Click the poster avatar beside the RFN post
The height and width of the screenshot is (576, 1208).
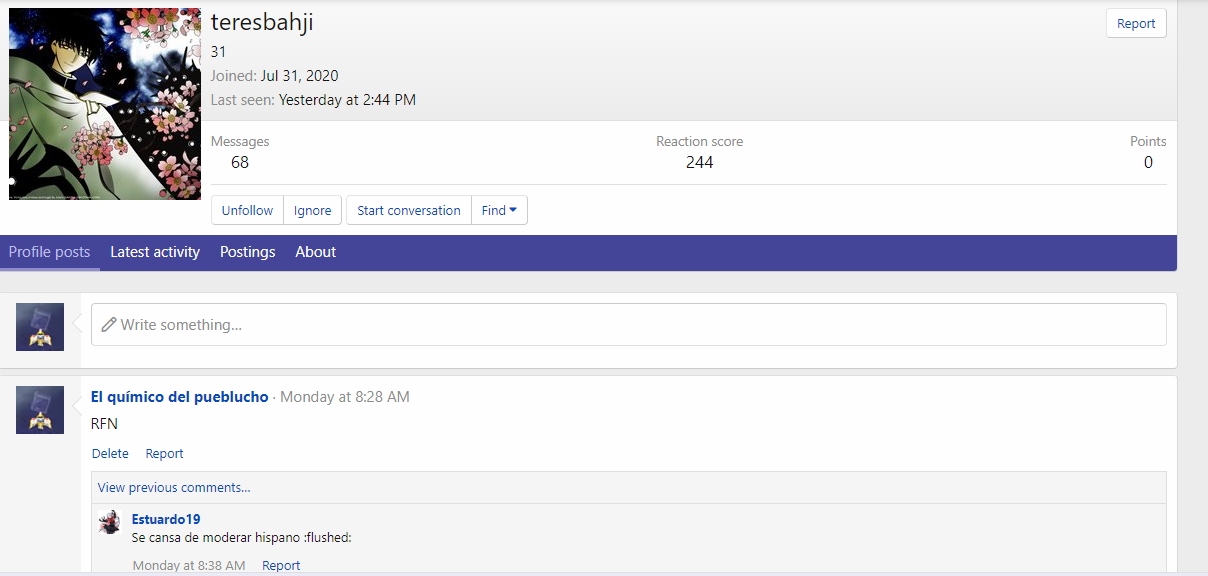40,410
